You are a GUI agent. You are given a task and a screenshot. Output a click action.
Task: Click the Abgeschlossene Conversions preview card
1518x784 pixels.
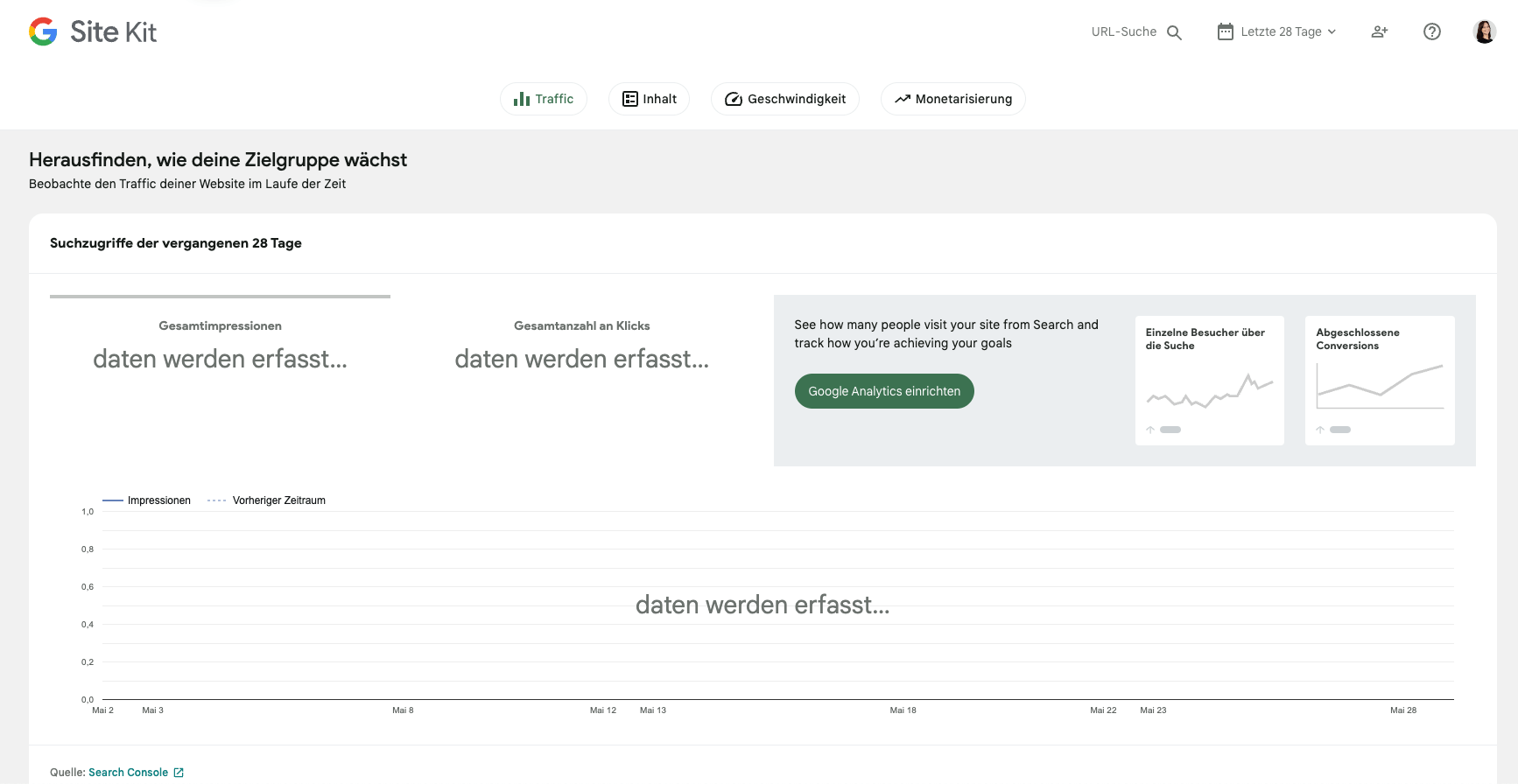[1379, 381]
